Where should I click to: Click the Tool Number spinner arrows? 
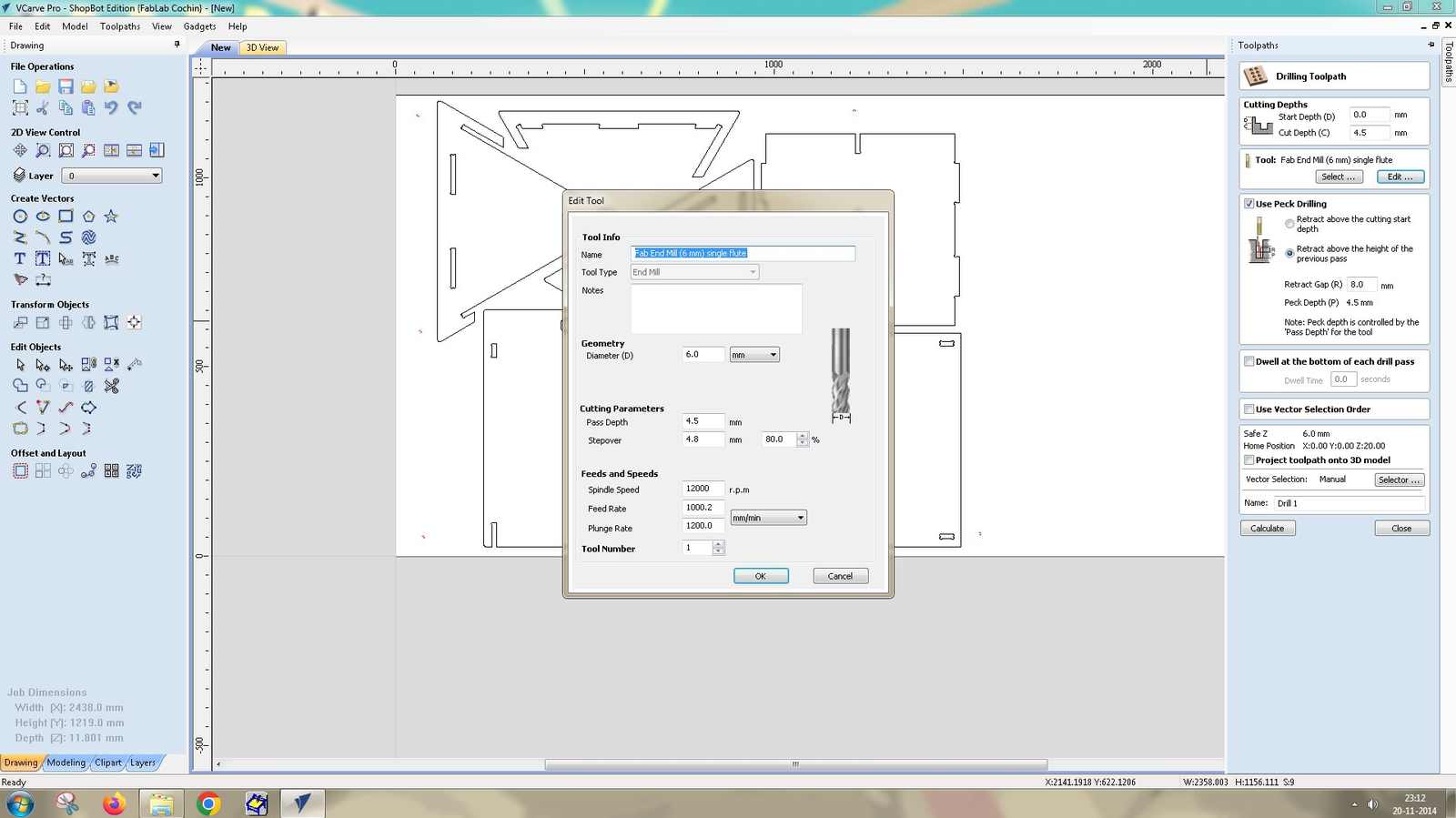[718, 548]
